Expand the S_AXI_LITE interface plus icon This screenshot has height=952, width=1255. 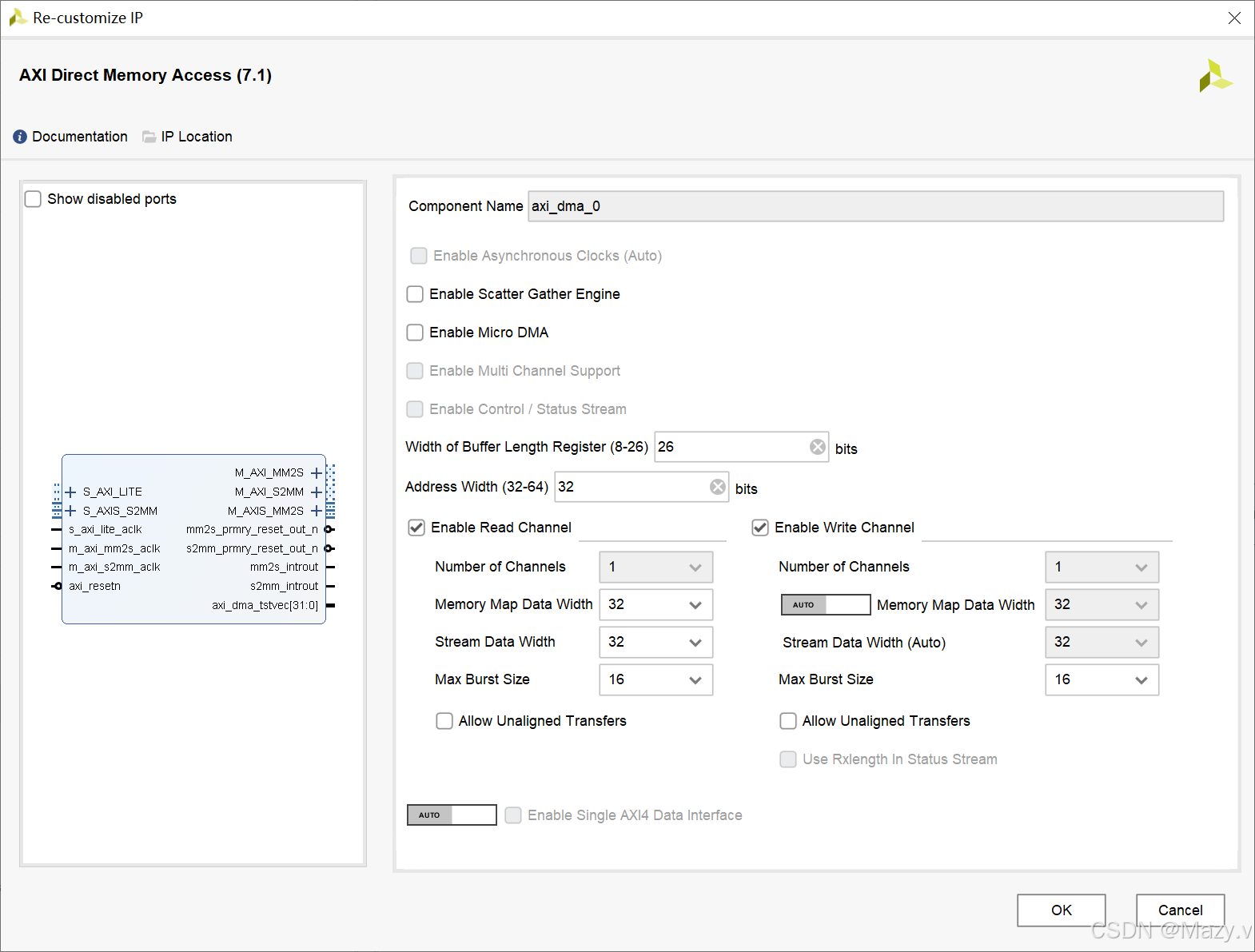click(x=70, y=492)
